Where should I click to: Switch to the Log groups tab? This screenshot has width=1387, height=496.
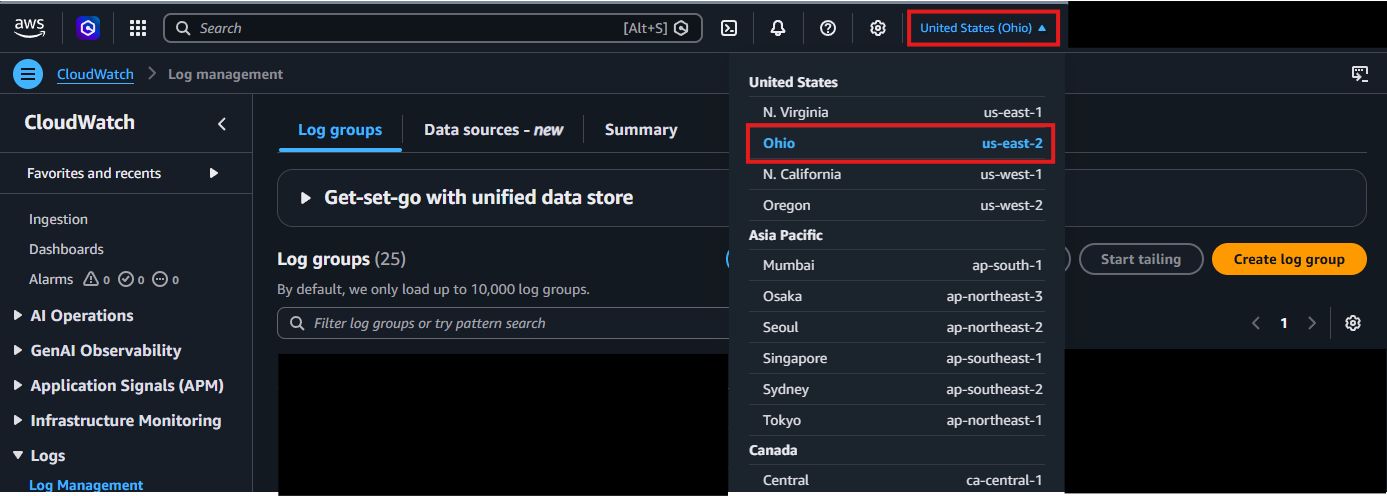[x=340, y=130]
